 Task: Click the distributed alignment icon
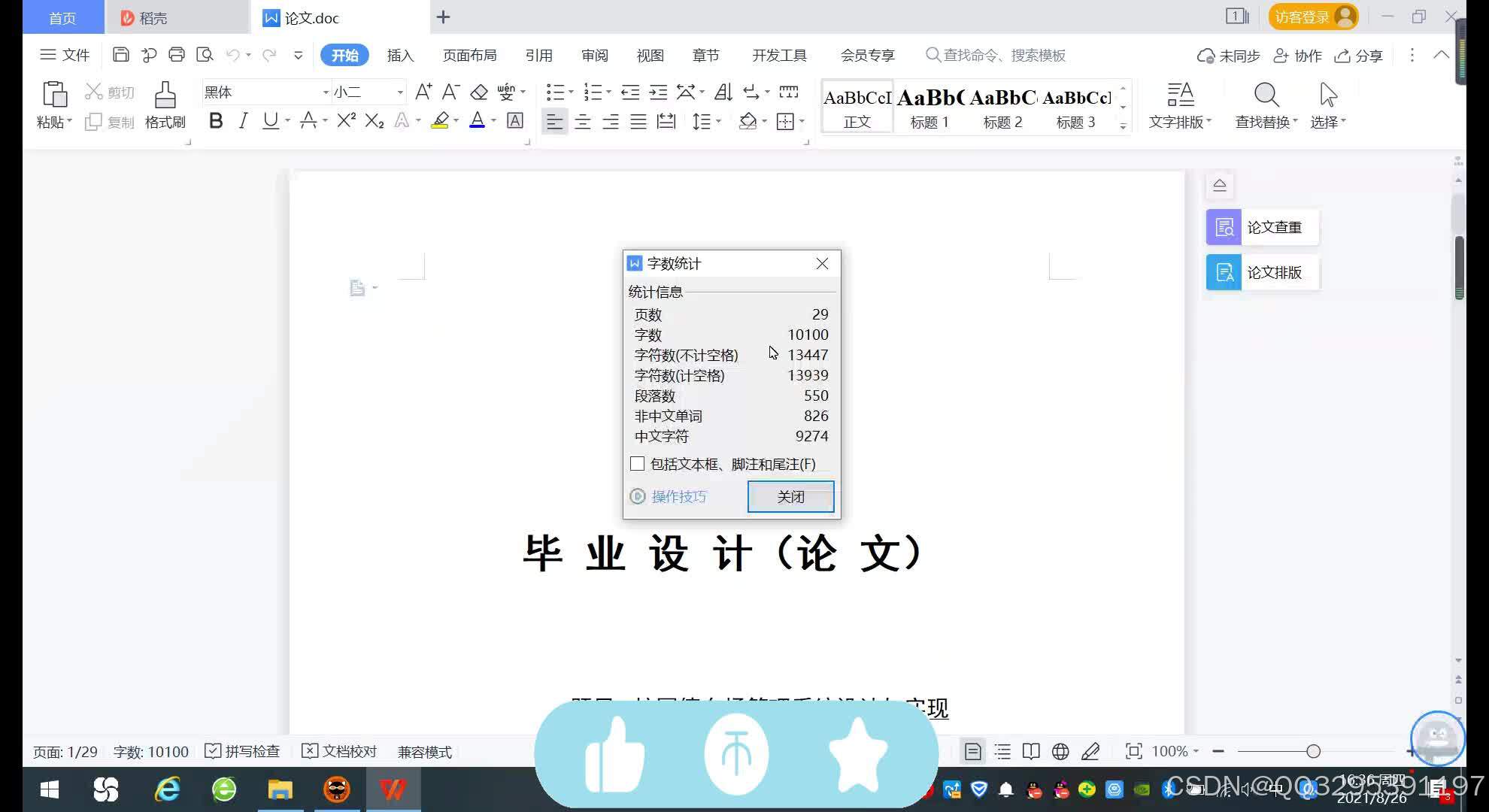pyautogui.click(x=666, y=121)
